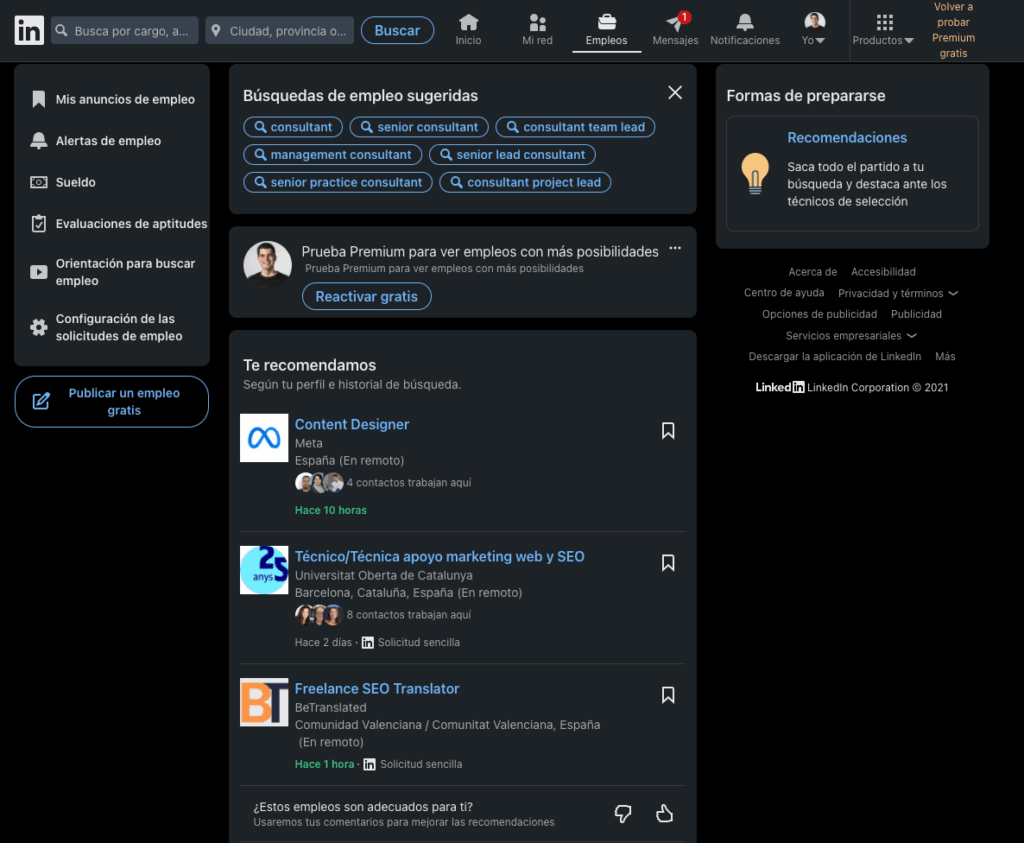This screenshot has height=843, width=1024.
Task: Save the Content Designer job with bookmark toggle
Action: [668, 430]
